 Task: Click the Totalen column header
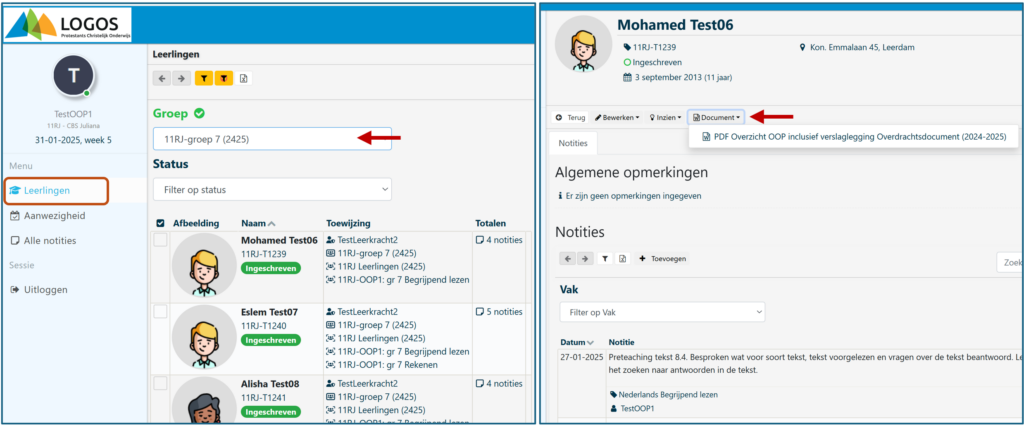tap(490, 223)
